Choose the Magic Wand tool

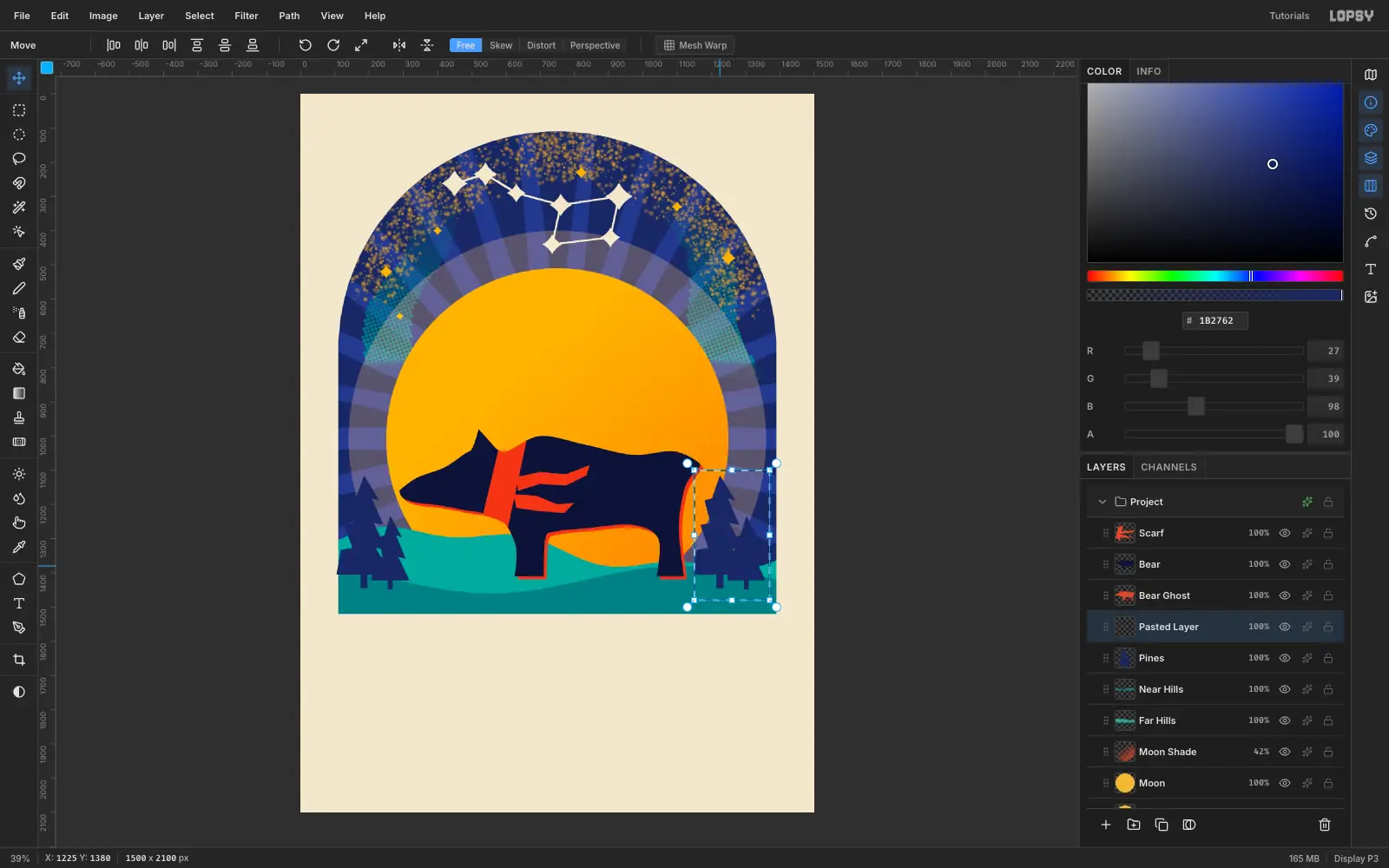coord(19,207)
